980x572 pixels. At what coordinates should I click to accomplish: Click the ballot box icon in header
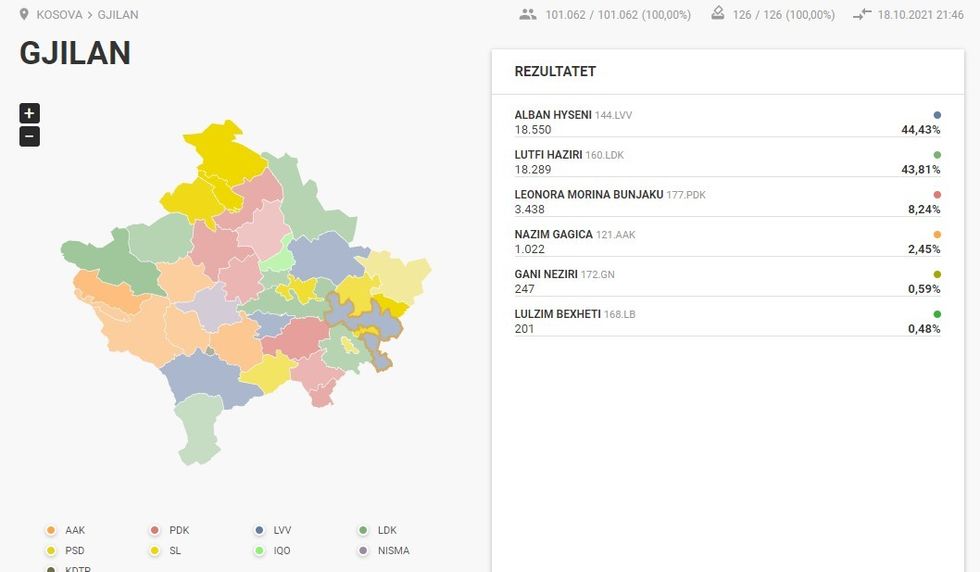(717, 15)
